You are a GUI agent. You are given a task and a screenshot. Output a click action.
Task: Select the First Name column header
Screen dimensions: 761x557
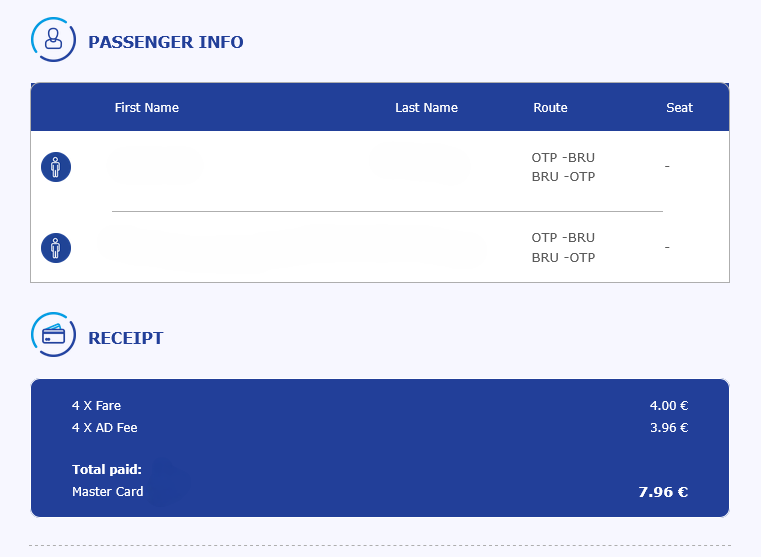[x=147, y=108]
